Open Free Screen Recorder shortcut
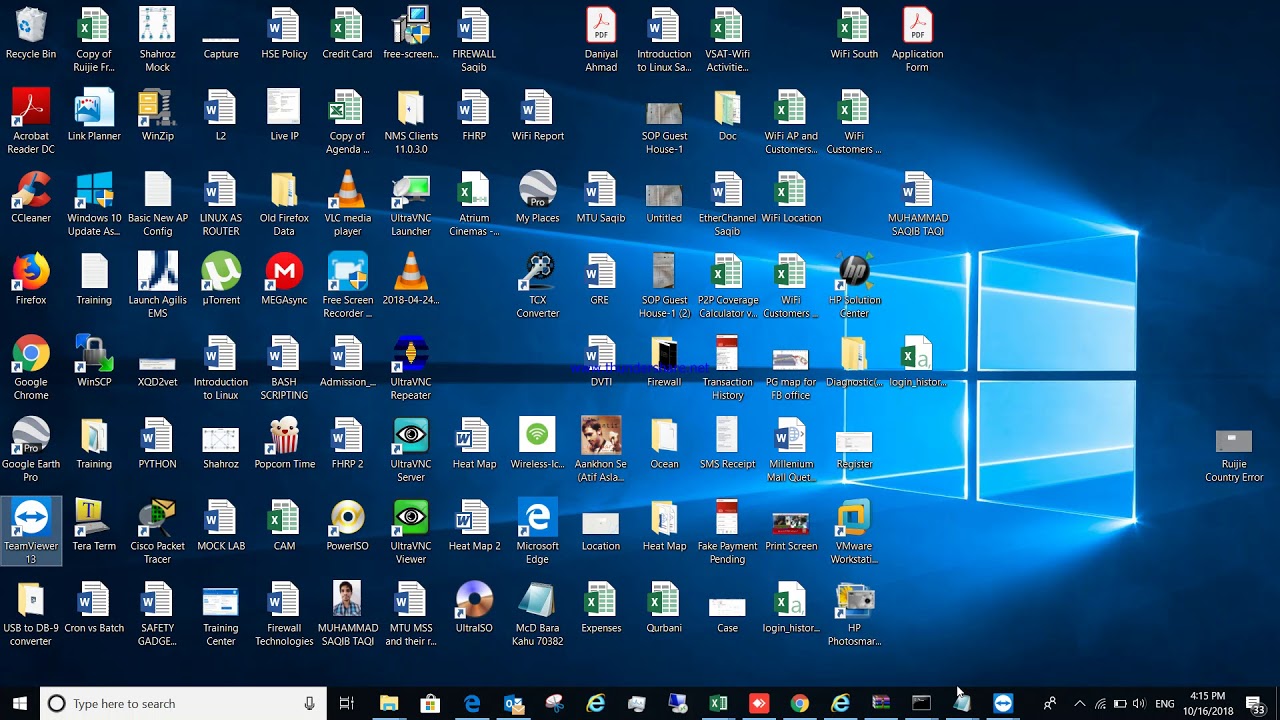Viewport: 1280px width, 720px height. [347, 285]
